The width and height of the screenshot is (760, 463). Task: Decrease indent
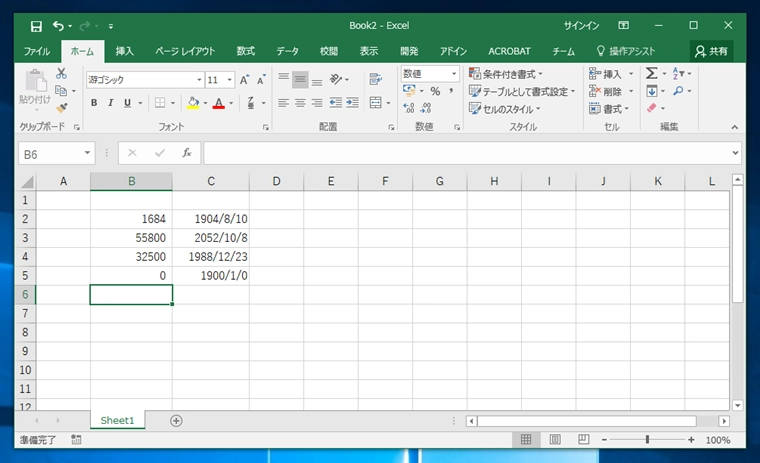click(335, 103)
